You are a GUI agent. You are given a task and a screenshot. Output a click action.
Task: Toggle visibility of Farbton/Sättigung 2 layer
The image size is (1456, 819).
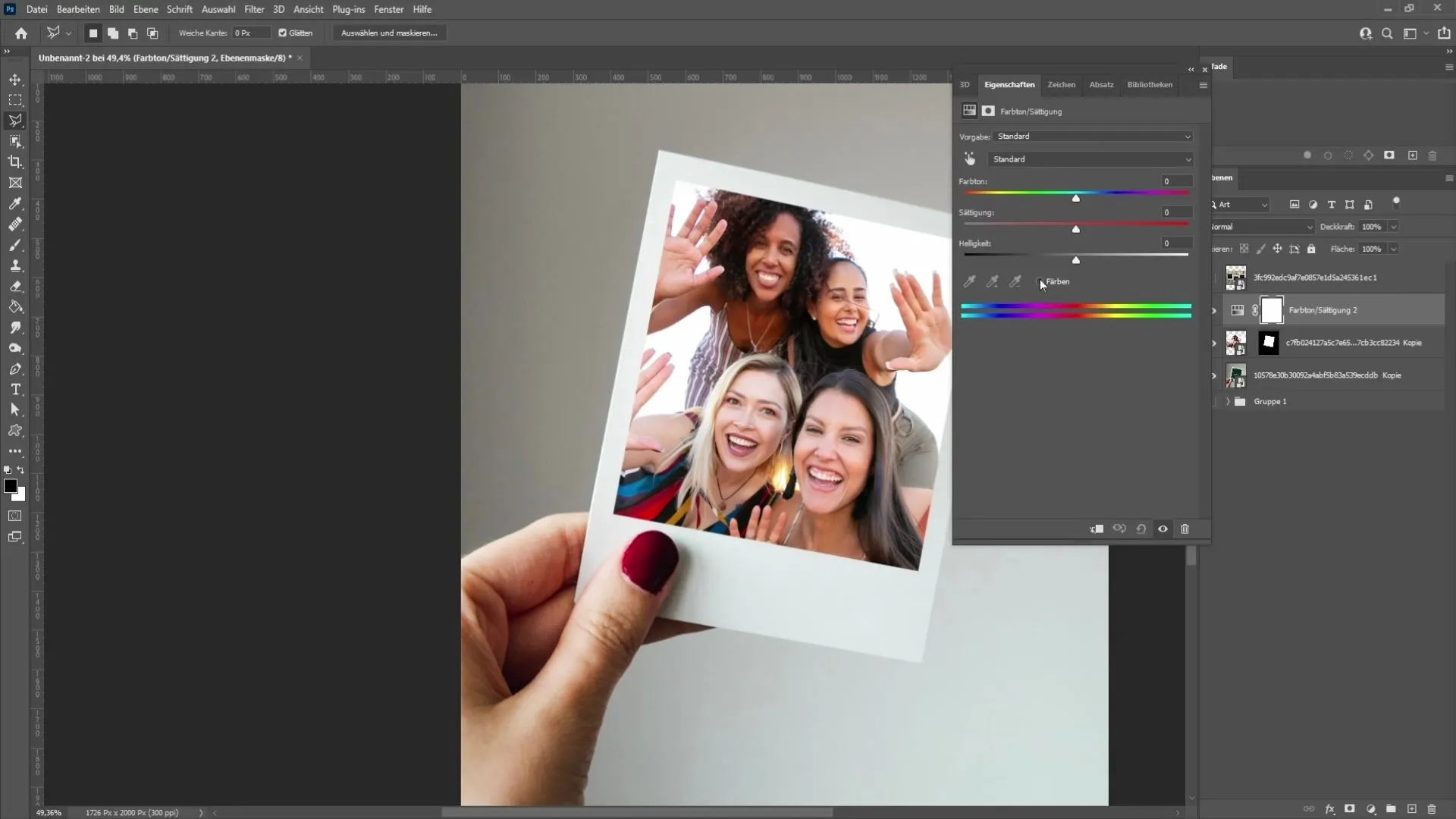pos(1214,310)
